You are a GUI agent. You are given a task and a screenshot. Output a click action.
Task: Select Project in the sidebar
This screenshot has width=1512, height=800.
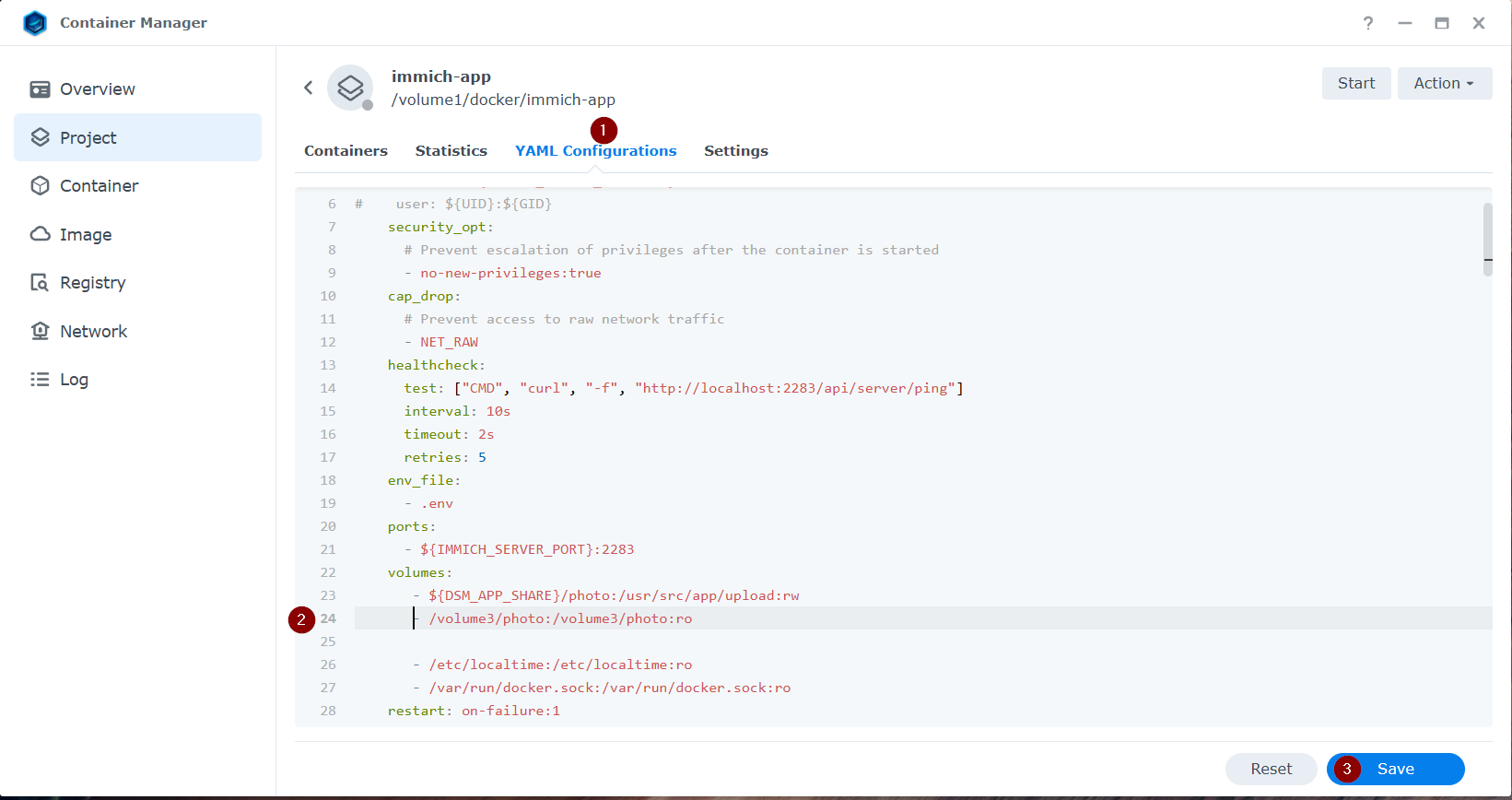[x=138, y=137]
